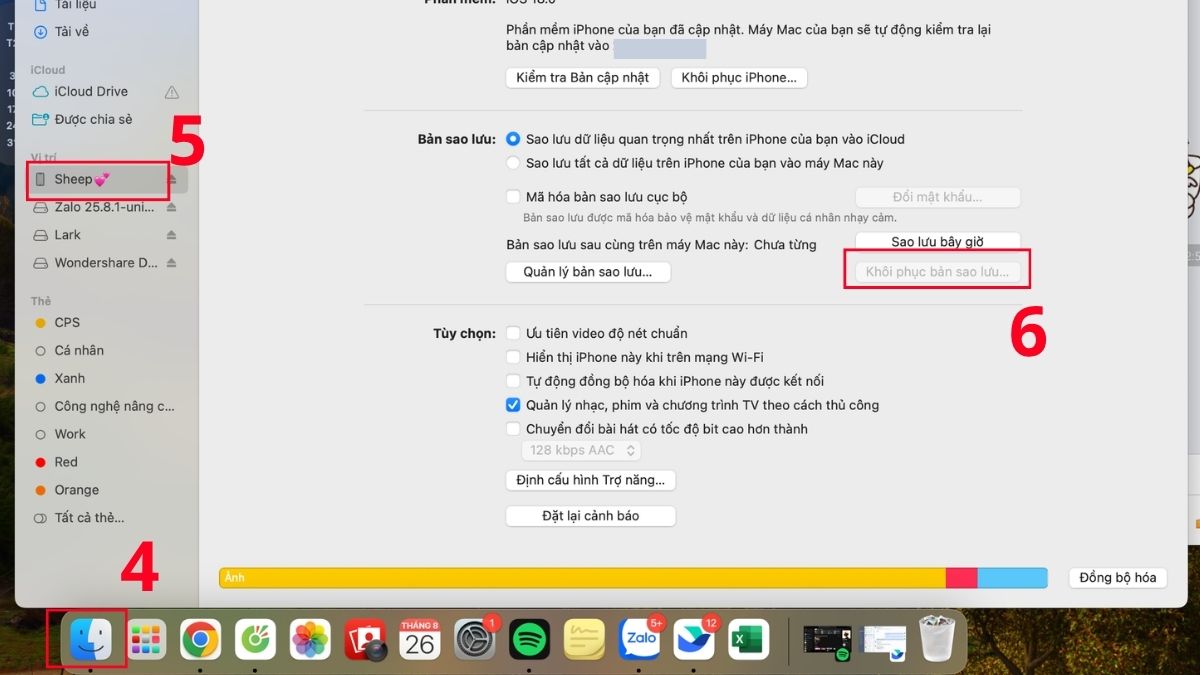This screenshot has width=1200, height=675.
Task: Click Đặt lại cảnh báo button
Action: pos(591,516)
